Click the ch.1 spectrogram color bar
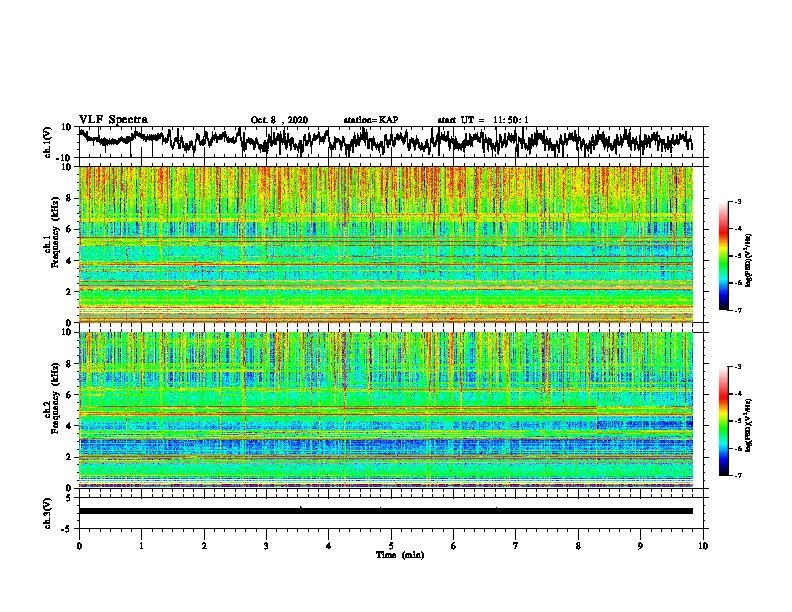Image resolution: width=792 pixels, height=612 pixels. [724, 256]
